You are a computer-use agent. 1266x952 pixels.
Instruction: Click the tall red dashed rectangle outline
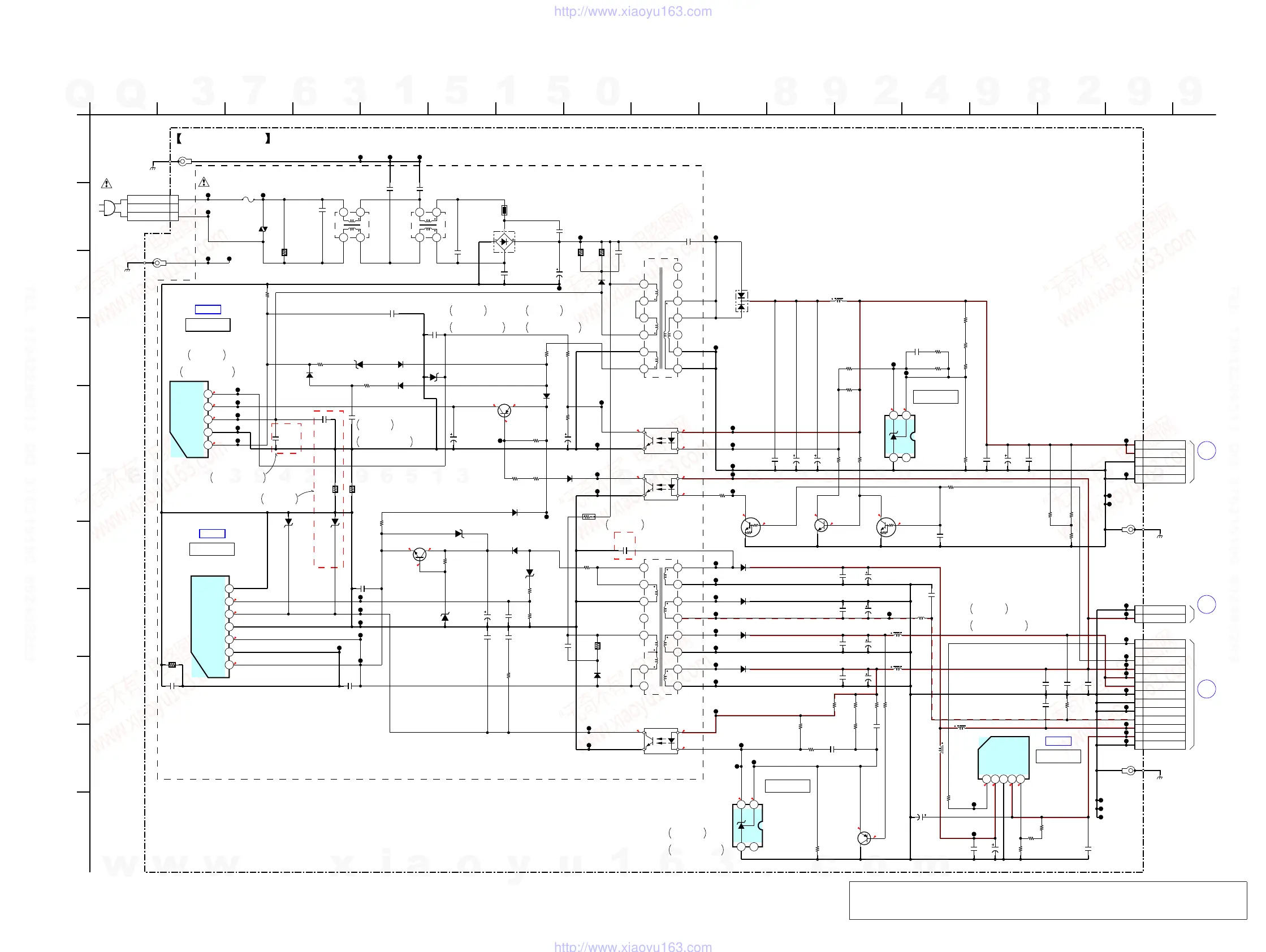coord(329,489)
